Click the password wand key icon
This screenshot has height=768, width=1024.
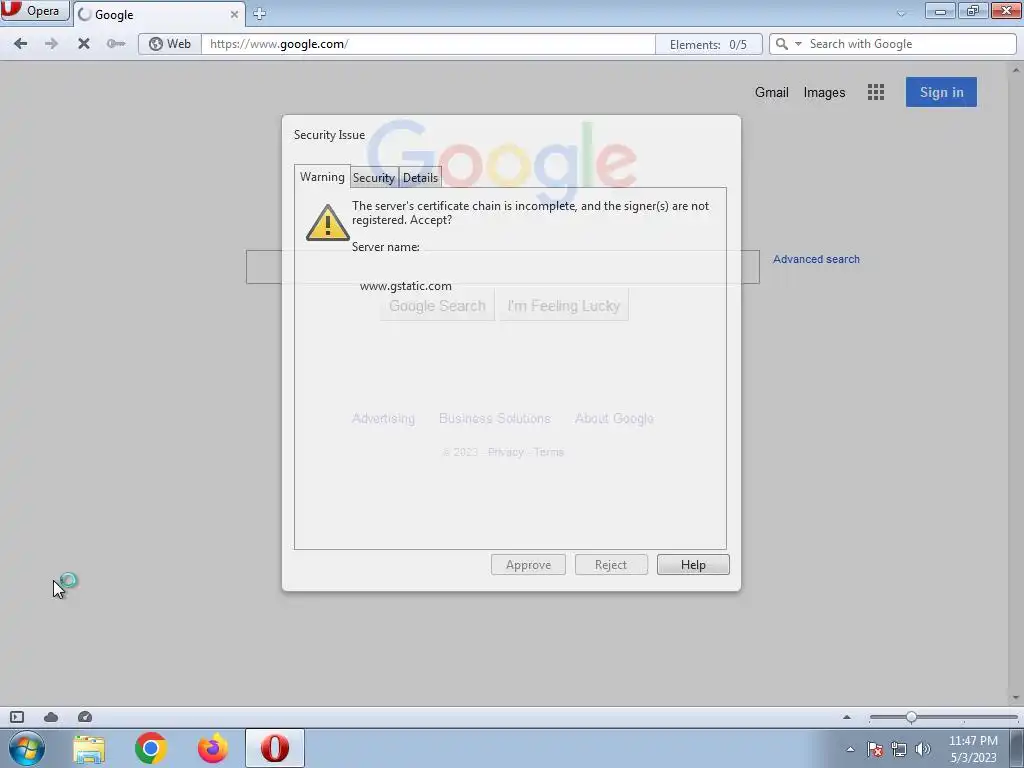click(116, 44)
